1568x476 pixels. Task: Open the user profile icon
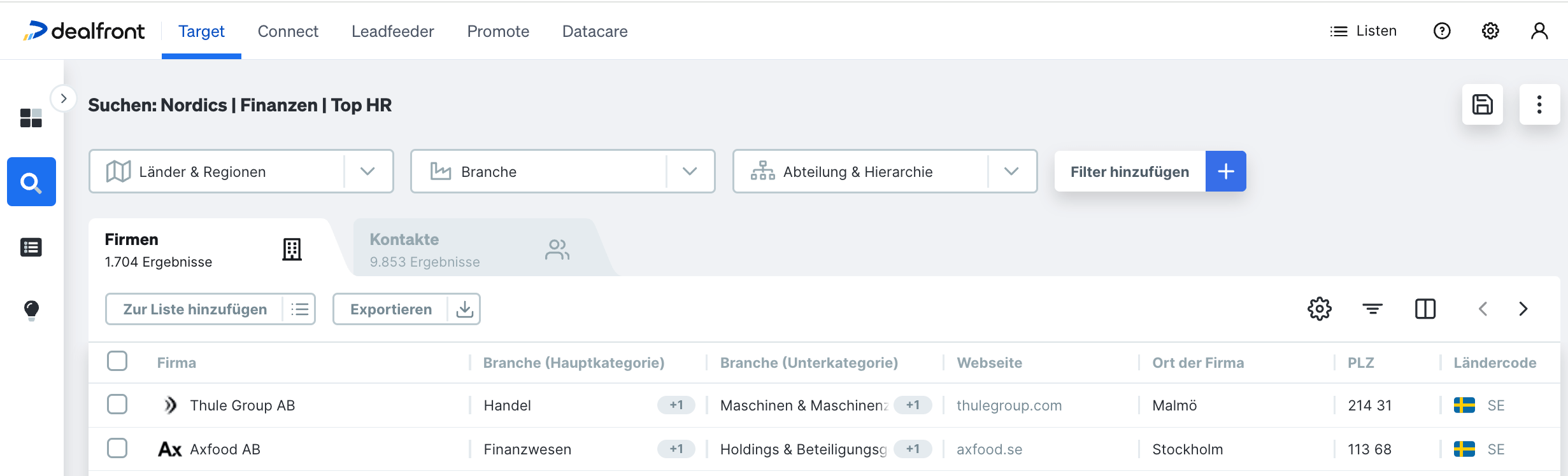pos(1539,31)
